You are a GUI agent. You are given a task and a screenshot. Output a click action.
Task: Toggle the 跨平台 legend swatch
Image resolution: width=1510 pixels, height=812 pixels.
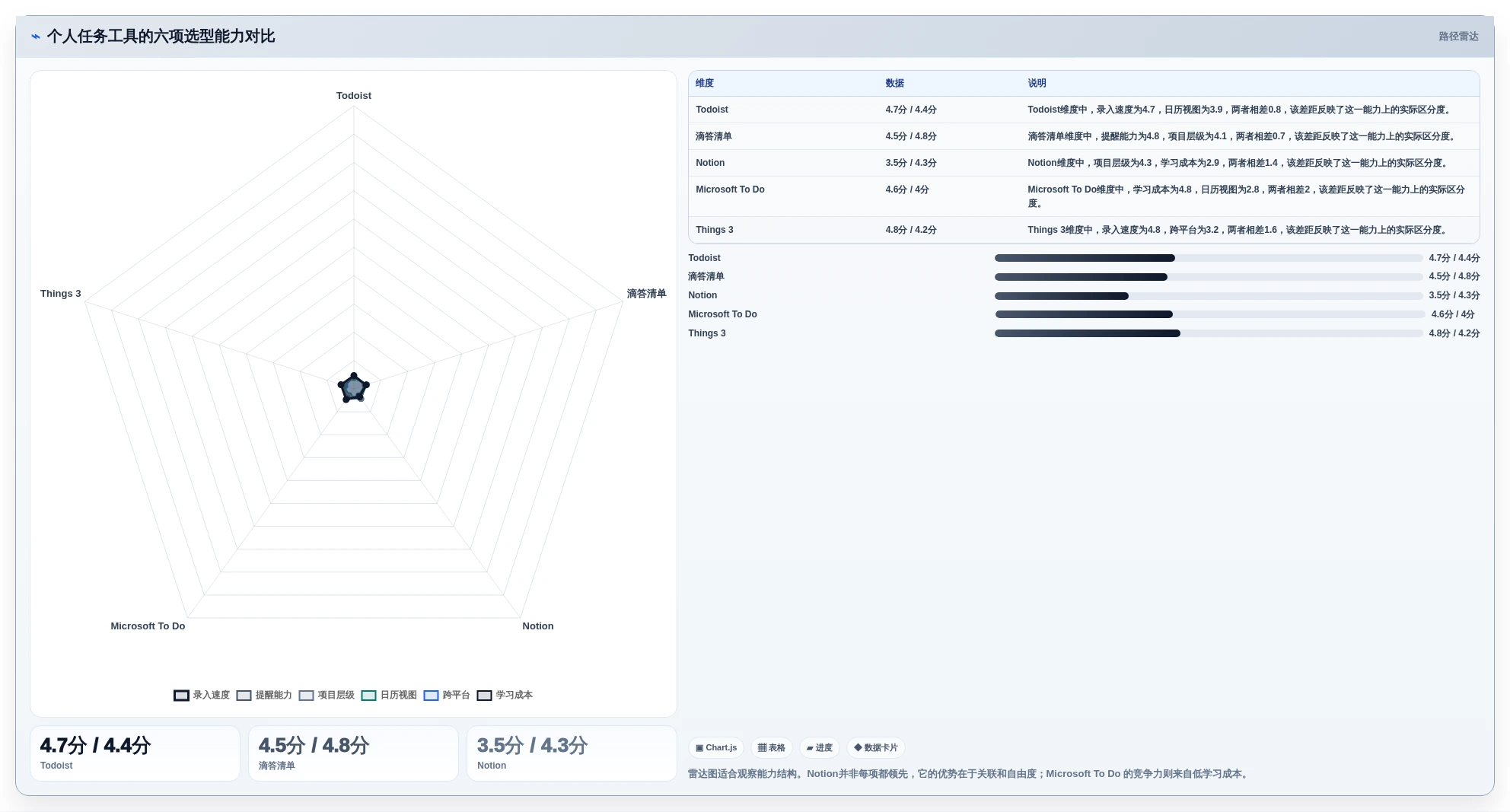(431, 696)
